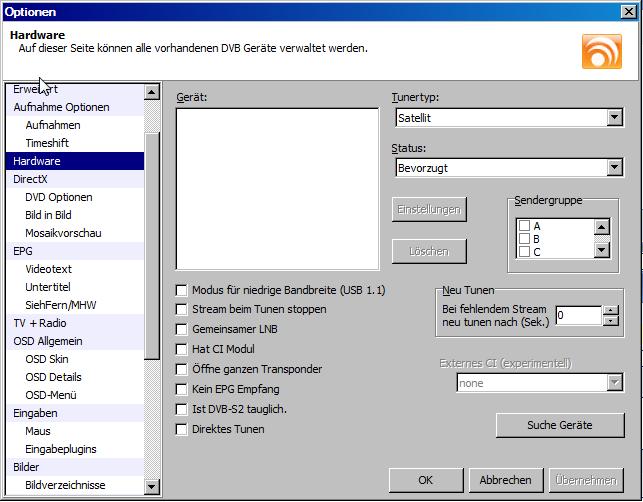Select DirectX in the options tree
The image size is (643, 502).
(x=31, y=179)
